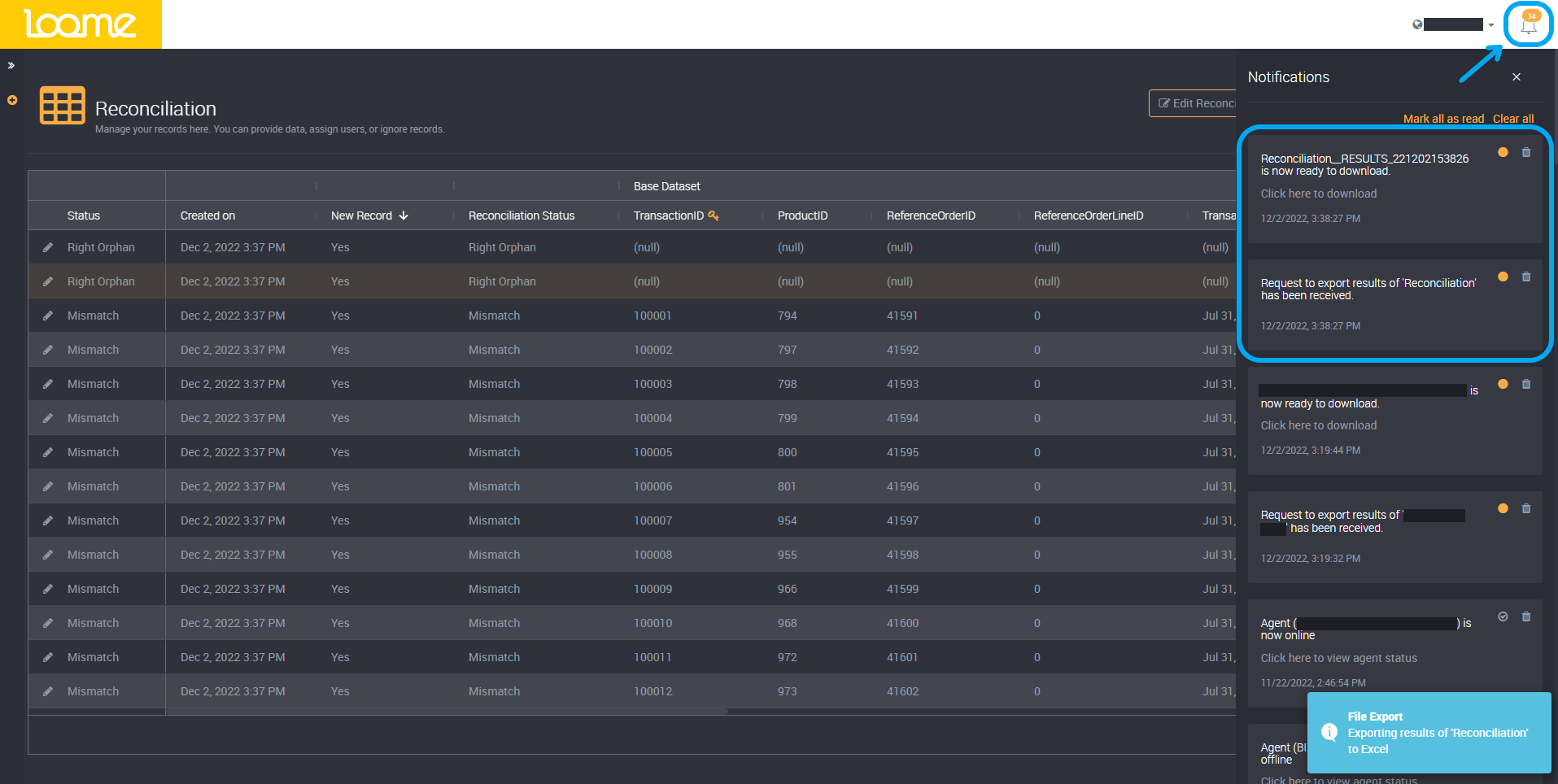Edit row with TransactionID 100001
The image size is (1558, 784).
click(48, 316)
